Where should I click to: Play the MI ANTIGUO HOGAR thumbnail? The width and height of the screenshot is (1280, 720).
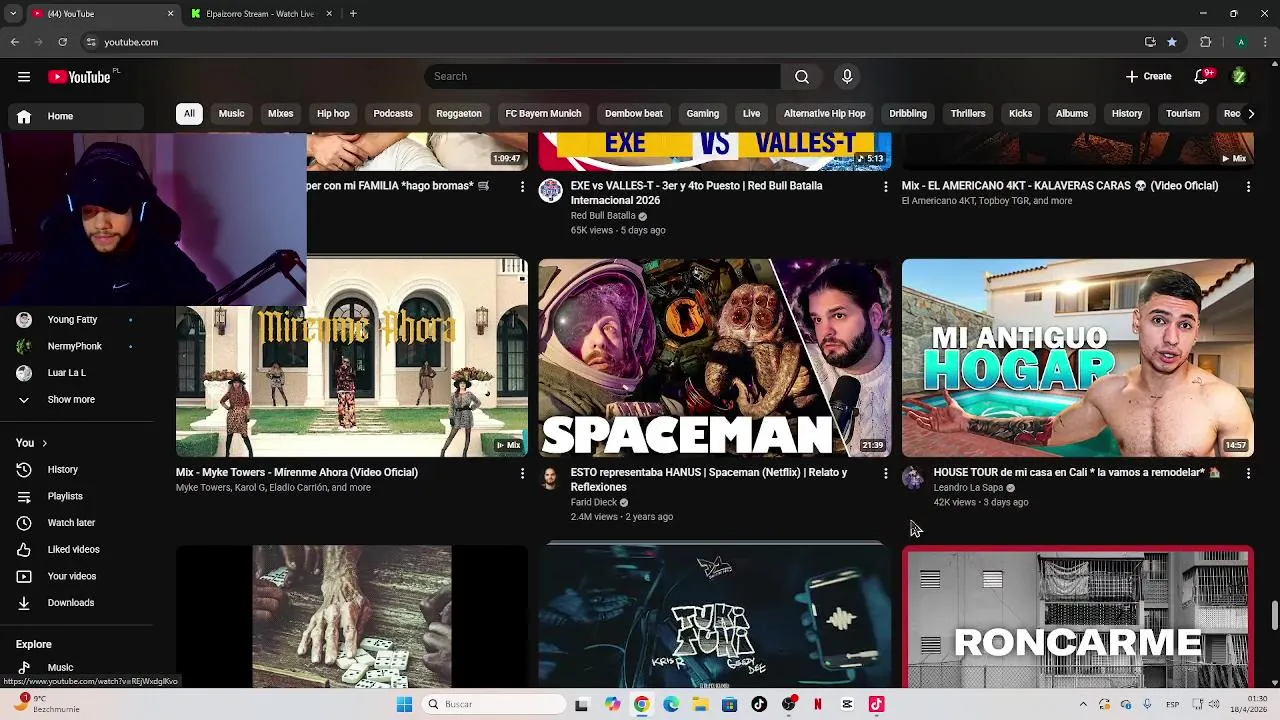(1078, 358)
